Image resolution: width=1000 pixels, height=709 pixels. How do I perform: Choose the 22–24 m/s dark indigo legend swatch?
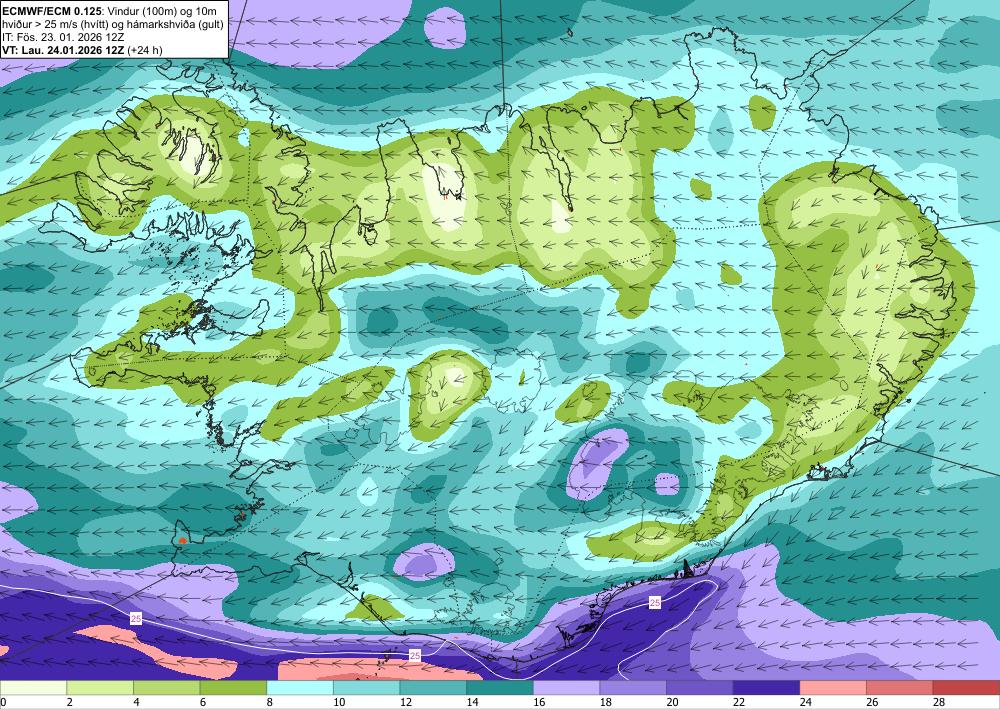pos(767,688)
